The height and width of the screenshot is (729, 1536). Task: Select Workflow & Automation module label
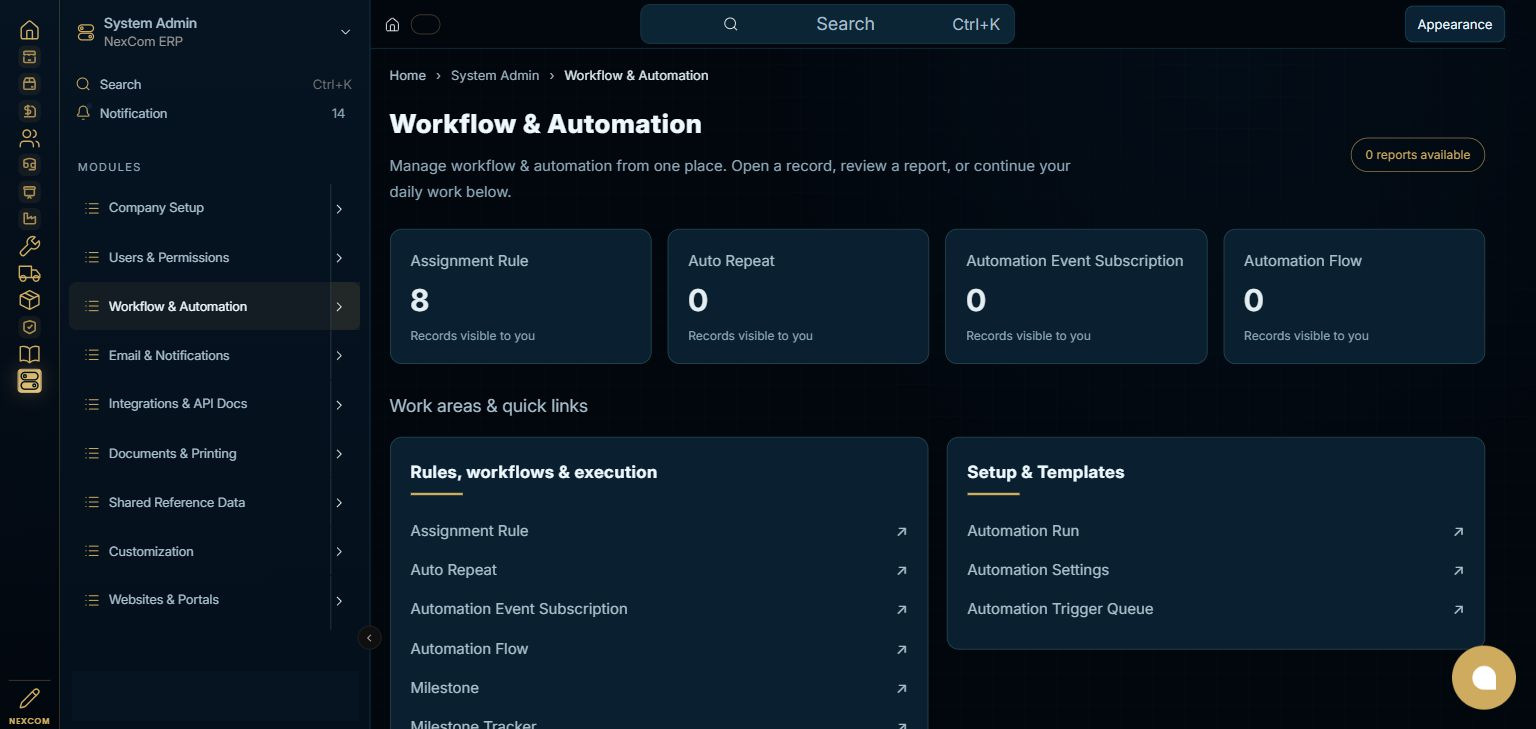pyautogui.click(x=178, y=307)
